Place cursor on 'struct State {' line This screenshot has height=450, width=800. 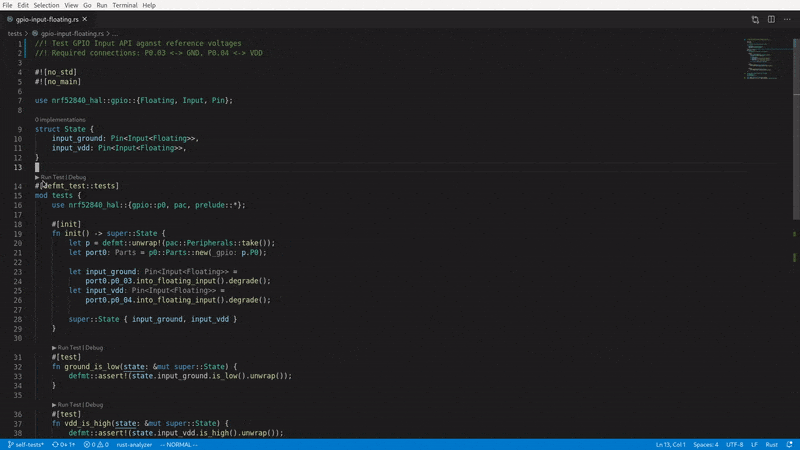pos(64,129)
